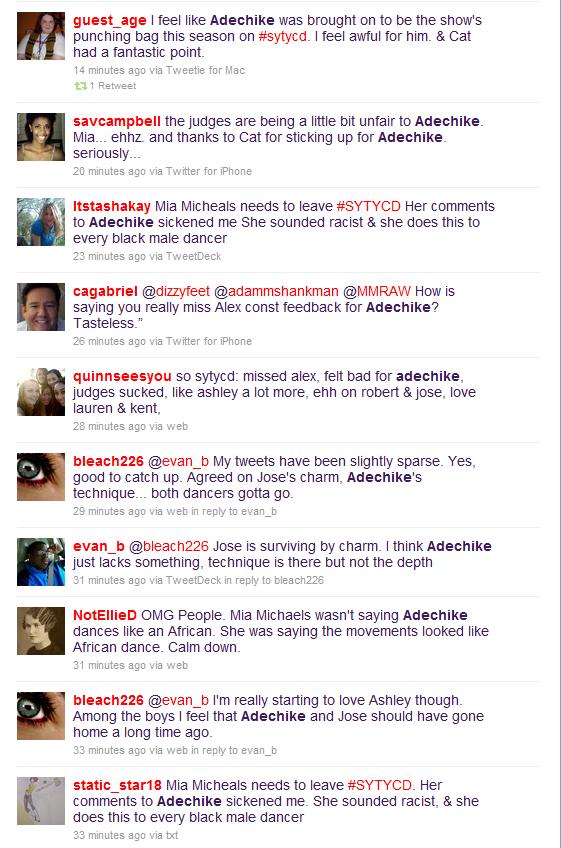The width and height of the screenshot is (561, 848).
Task: Open the guest_age username link
Action: click(110, 21)
